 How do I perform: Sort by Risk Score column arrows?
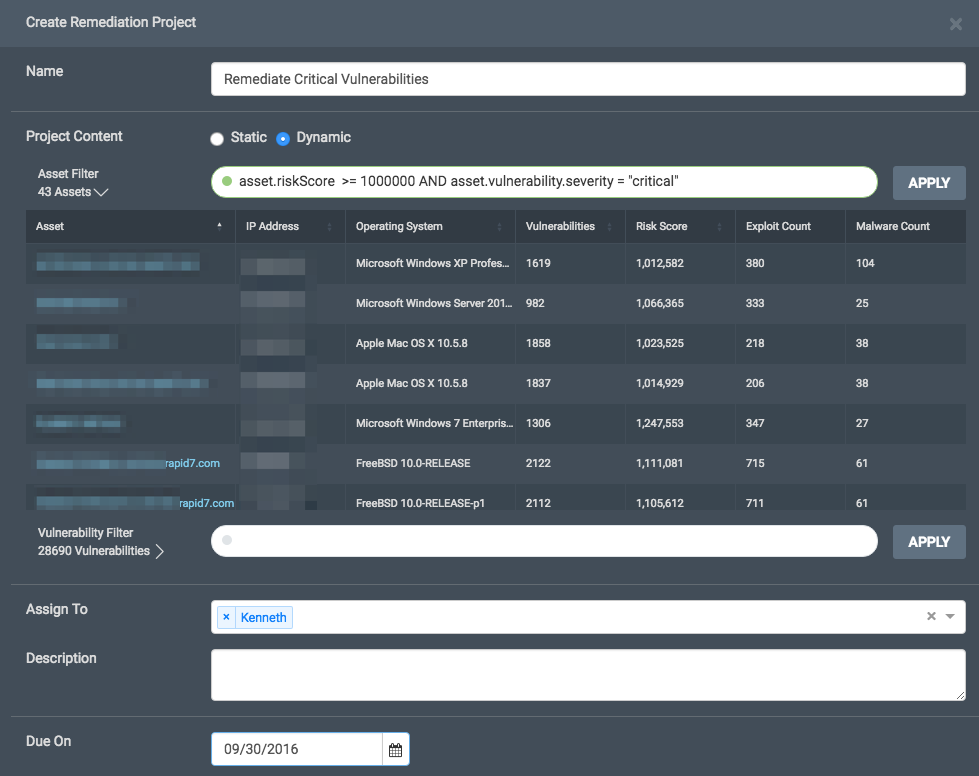pyautogui.click(x=720, y=227)
